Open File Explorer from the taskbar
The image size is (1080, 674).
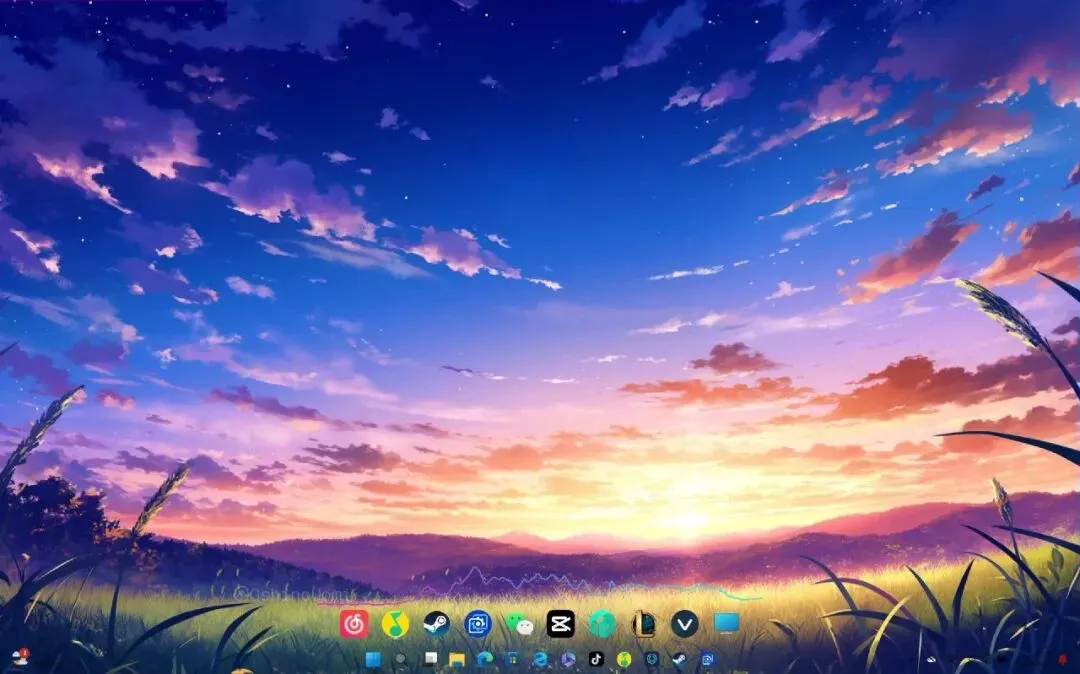click(x=457, y=660)
